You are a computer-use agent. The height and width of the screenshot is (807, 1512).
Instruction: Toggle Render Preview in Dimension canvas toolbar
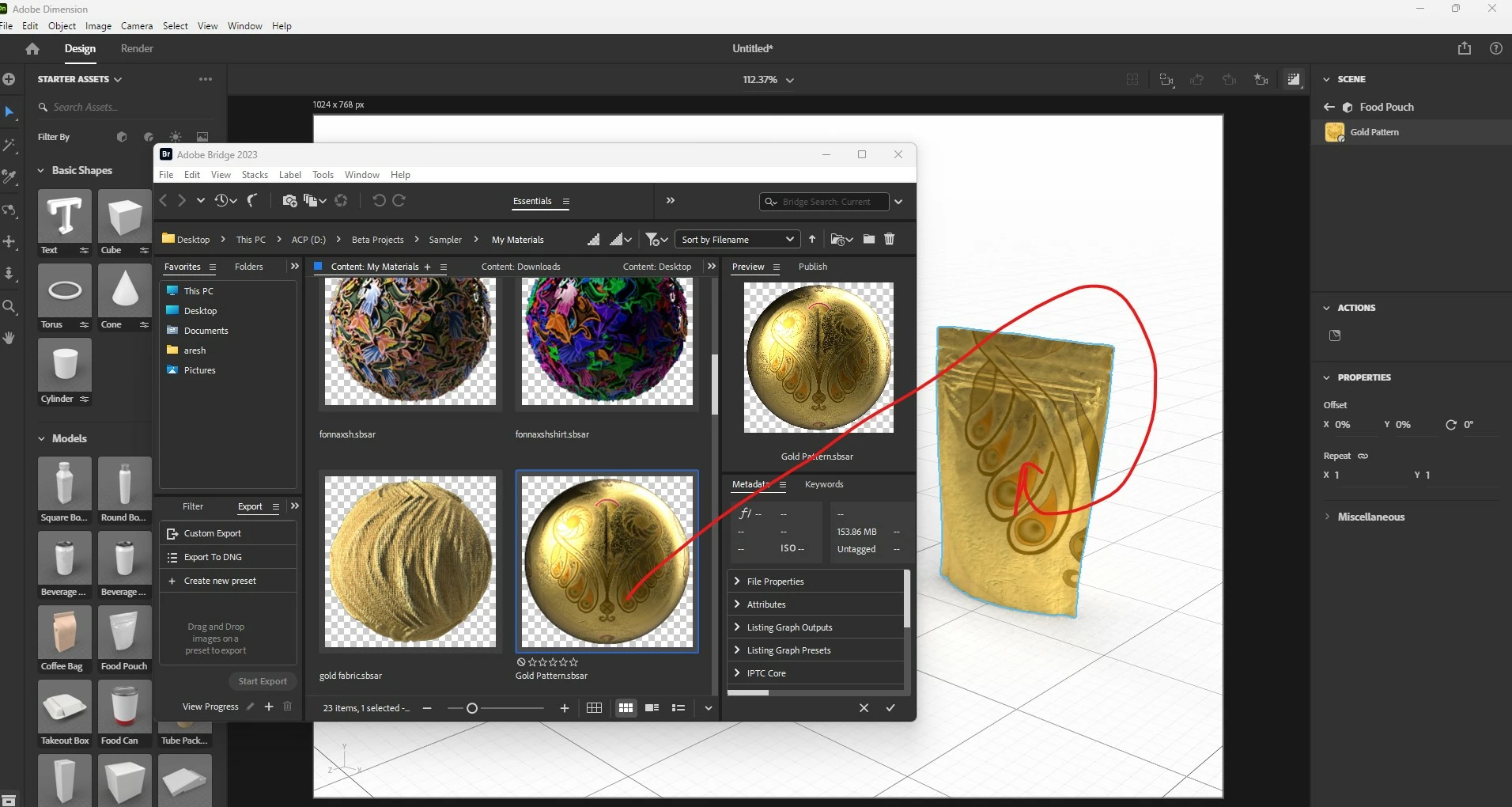tap(1294, 79)
